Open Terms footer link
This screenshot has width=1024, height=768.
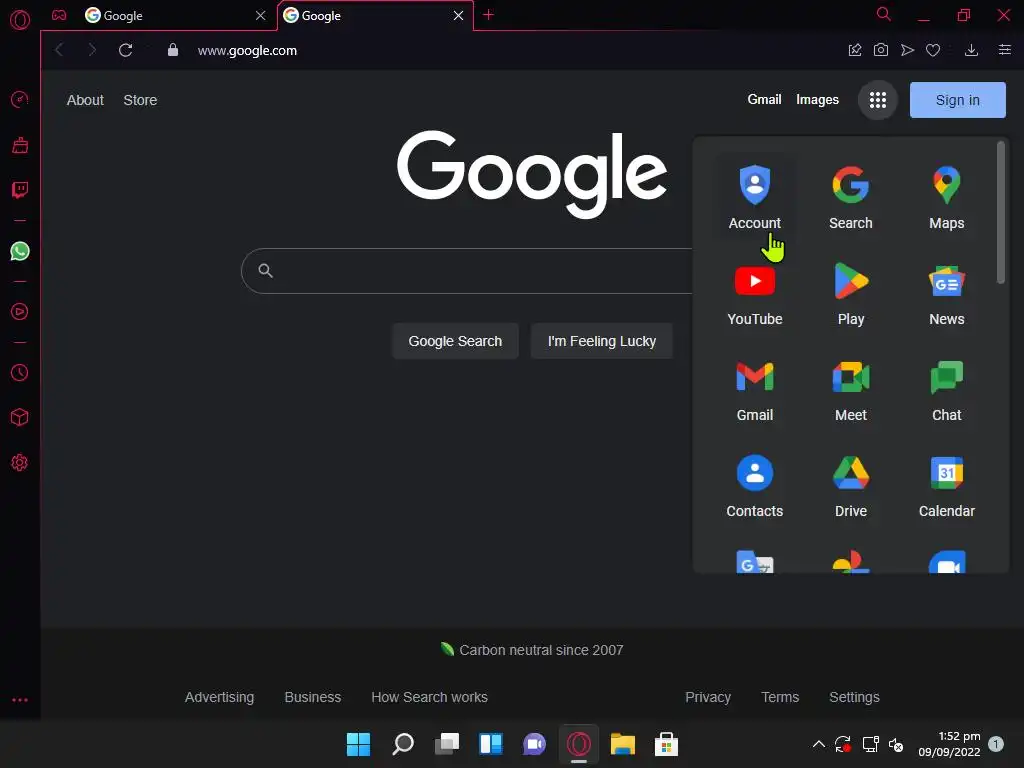(x=780, y=697)
